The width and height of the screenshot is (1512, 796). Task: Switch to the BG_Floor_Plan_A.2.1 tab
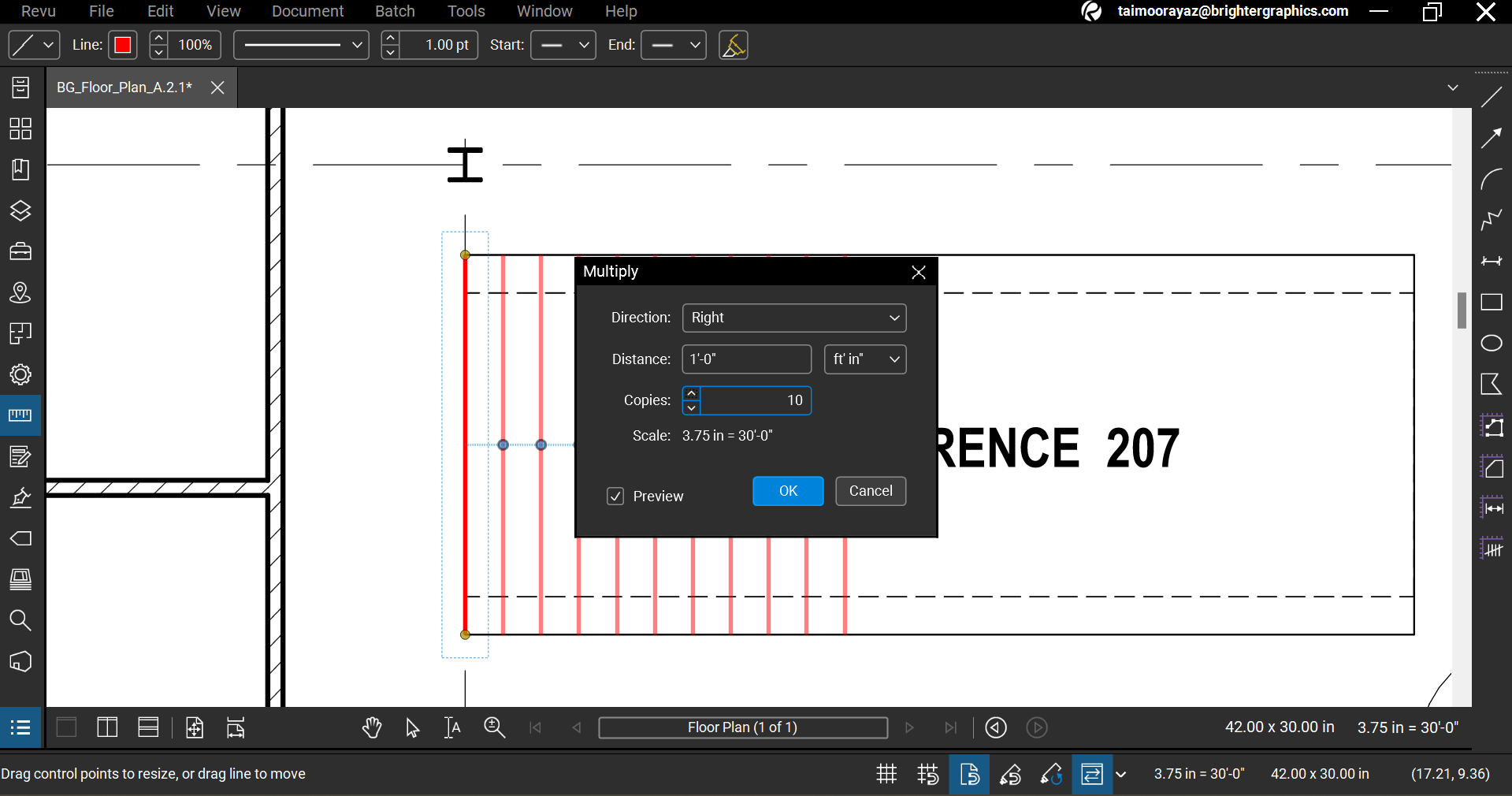tap(124, 87)
